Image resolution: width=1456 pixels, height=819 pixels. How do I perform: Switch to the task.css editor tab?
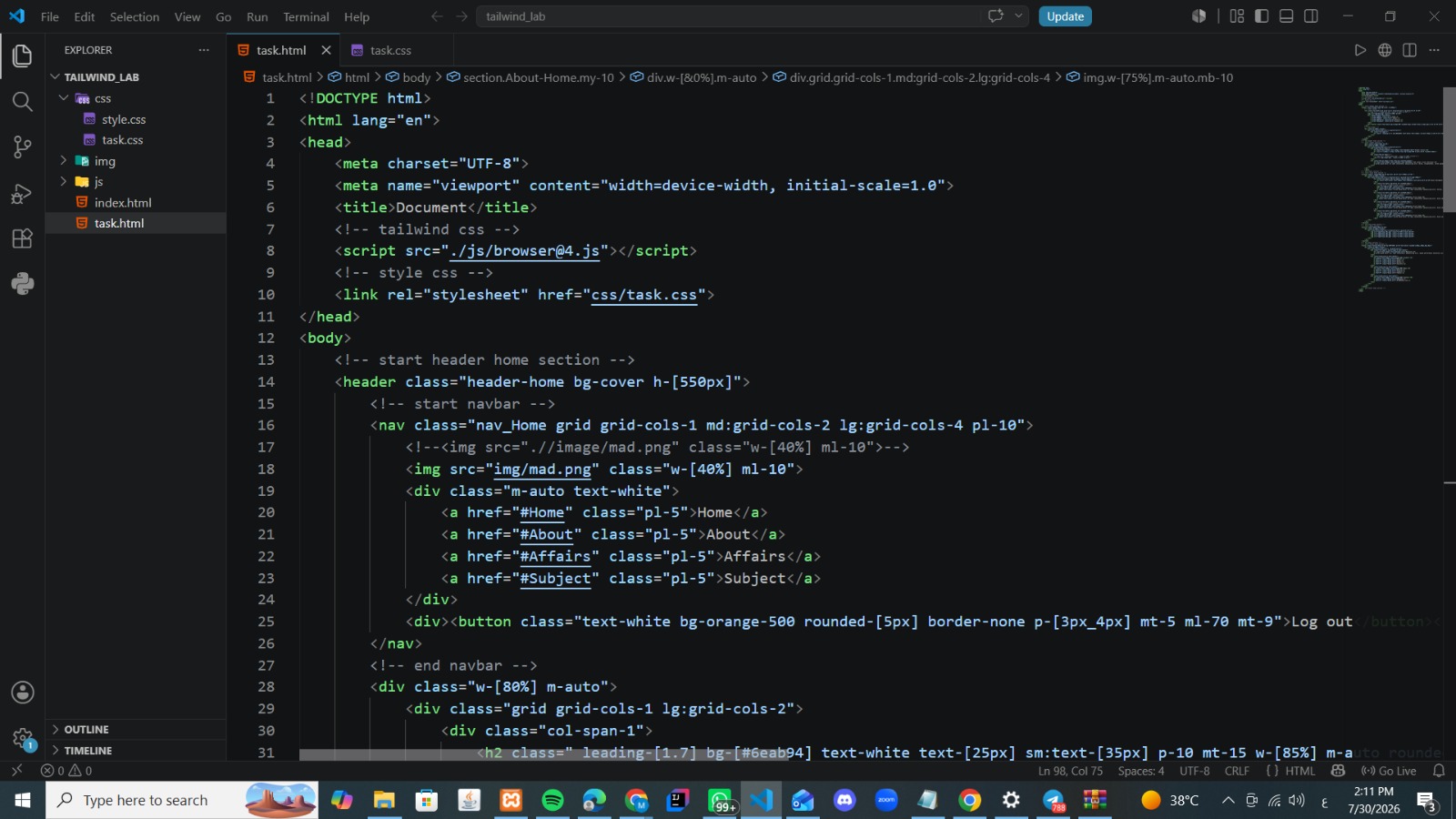pyautogui.click(x=391, y=50)
